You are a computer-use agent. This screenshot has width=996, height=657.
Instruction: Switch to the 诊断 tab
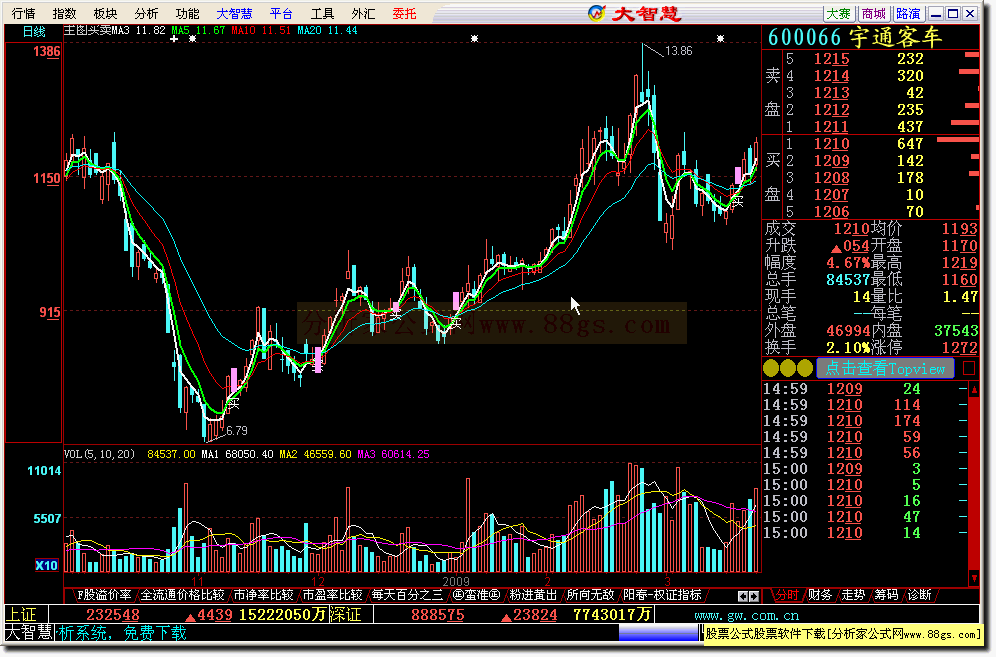[919, 595]
